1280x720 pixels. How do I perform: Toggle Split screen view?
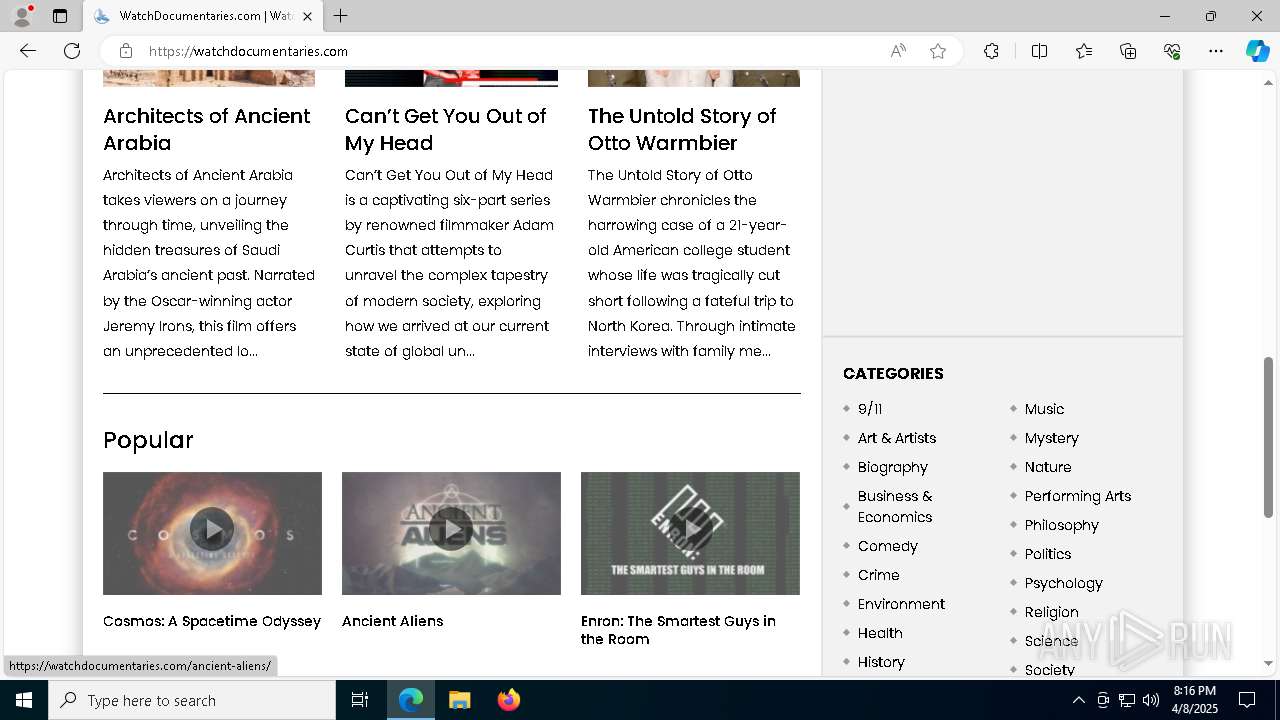click(1039, 51)
